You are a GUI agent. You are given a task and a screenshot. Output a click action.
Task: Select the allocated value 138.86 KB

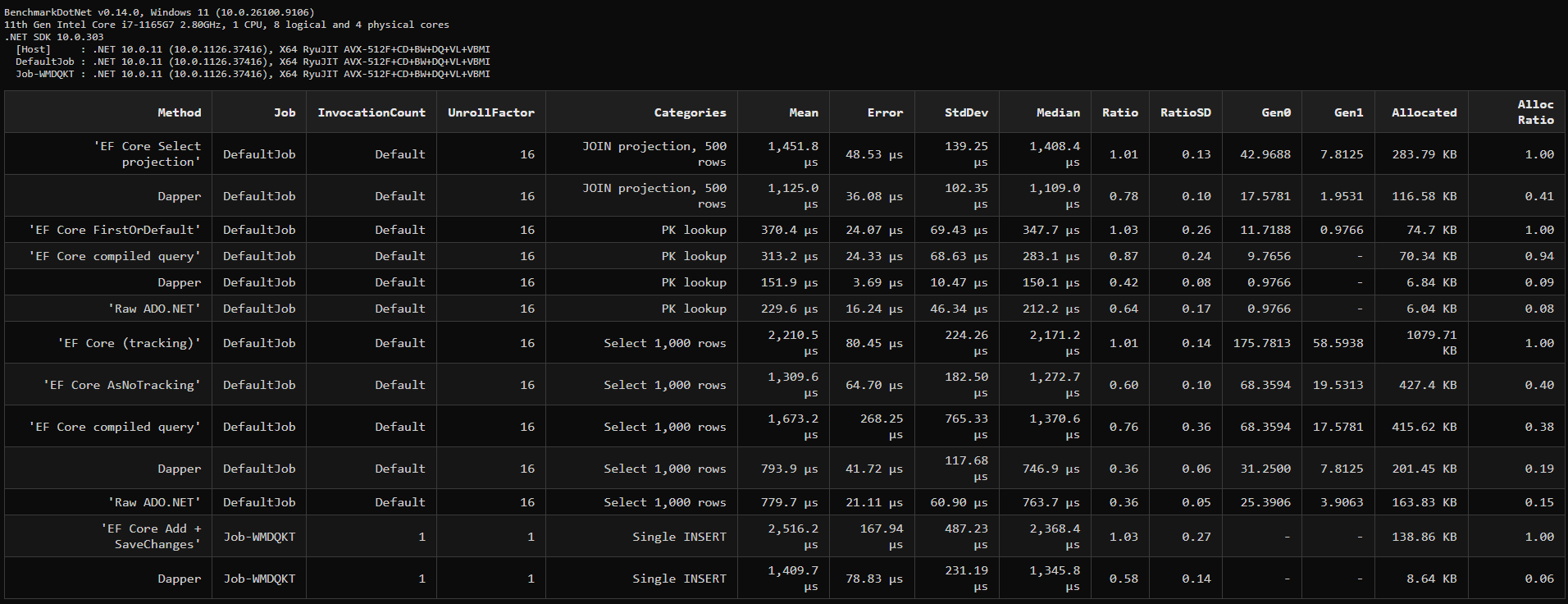1424,537
